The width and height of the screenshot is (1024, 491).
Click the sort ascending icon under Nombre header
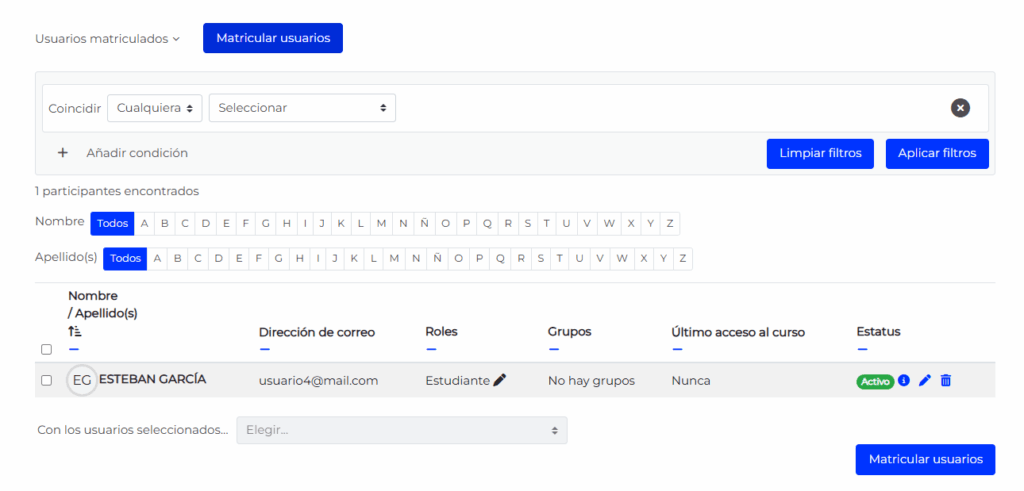click(x=75, y=330)
